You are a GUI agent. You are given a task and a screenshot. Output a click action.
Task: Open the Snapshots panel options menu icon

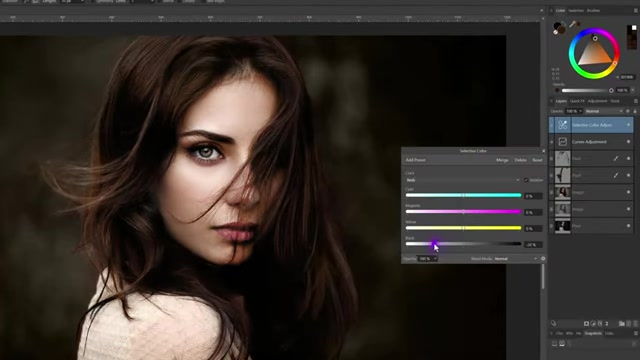tap(636, 333)
